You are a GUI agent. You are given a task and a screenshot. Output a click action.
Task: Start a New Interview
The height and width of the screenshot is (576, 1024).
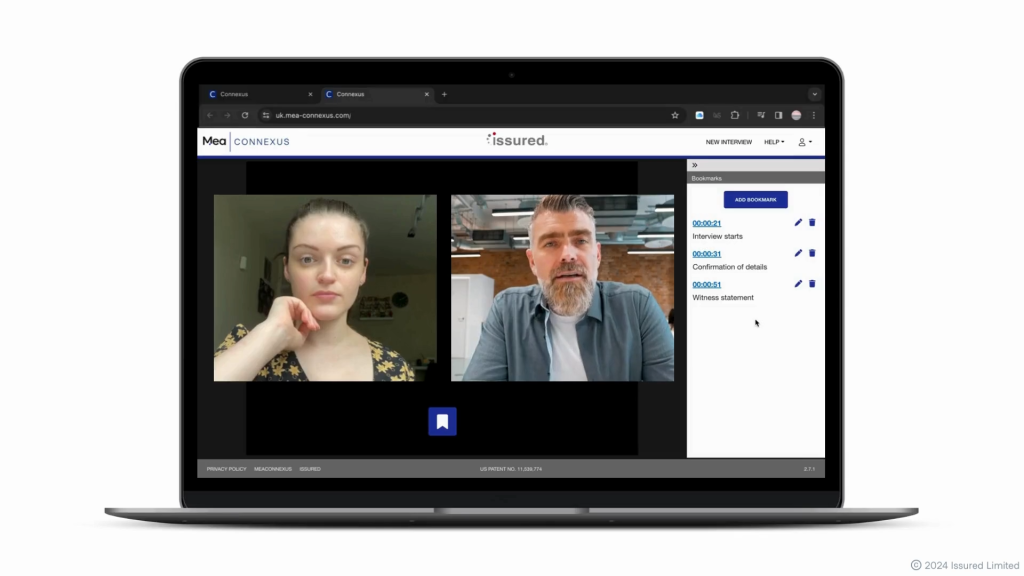click(x=728, y=142)
